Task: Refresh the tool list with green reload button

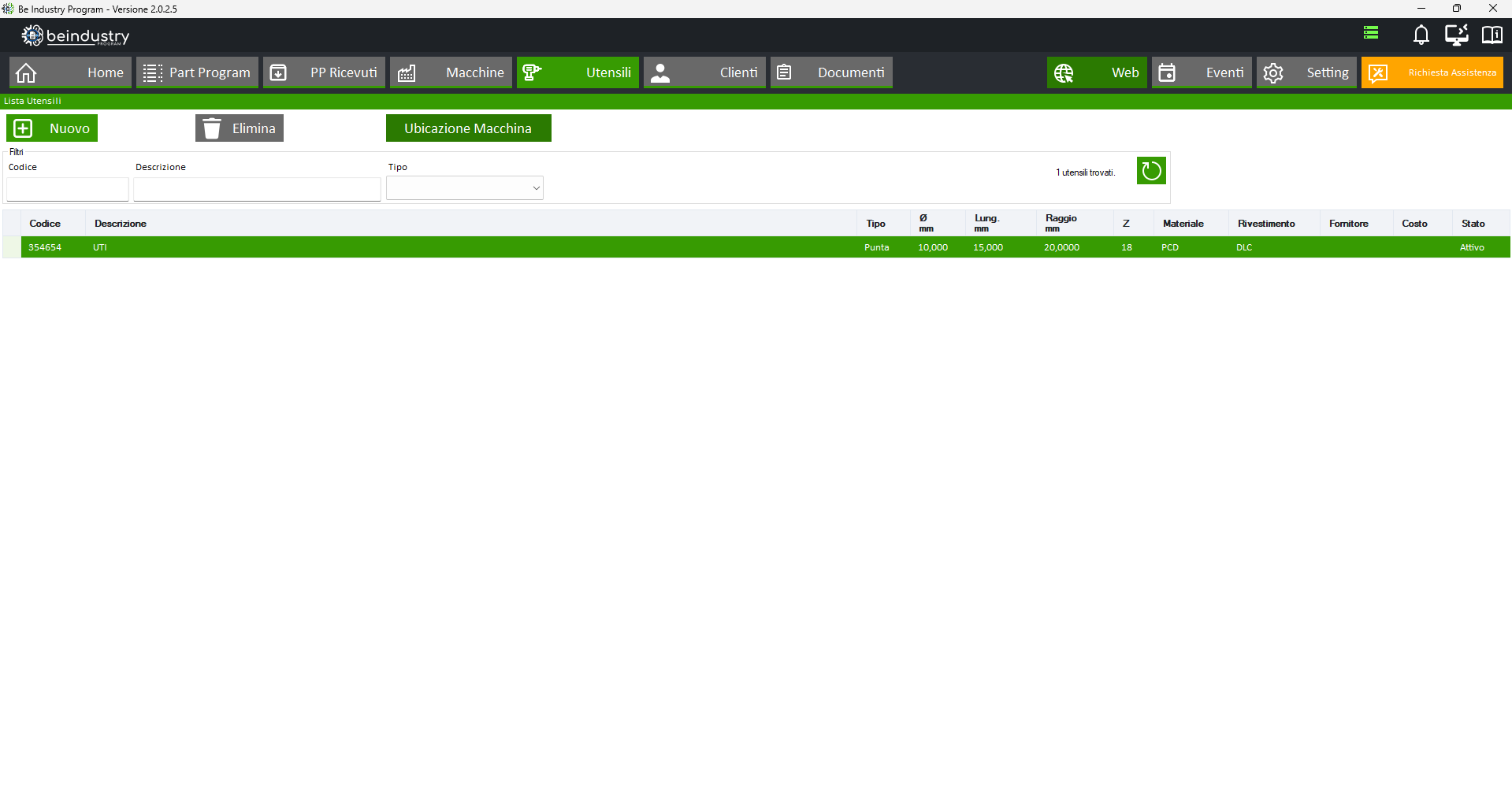Action: [1151, 171]
